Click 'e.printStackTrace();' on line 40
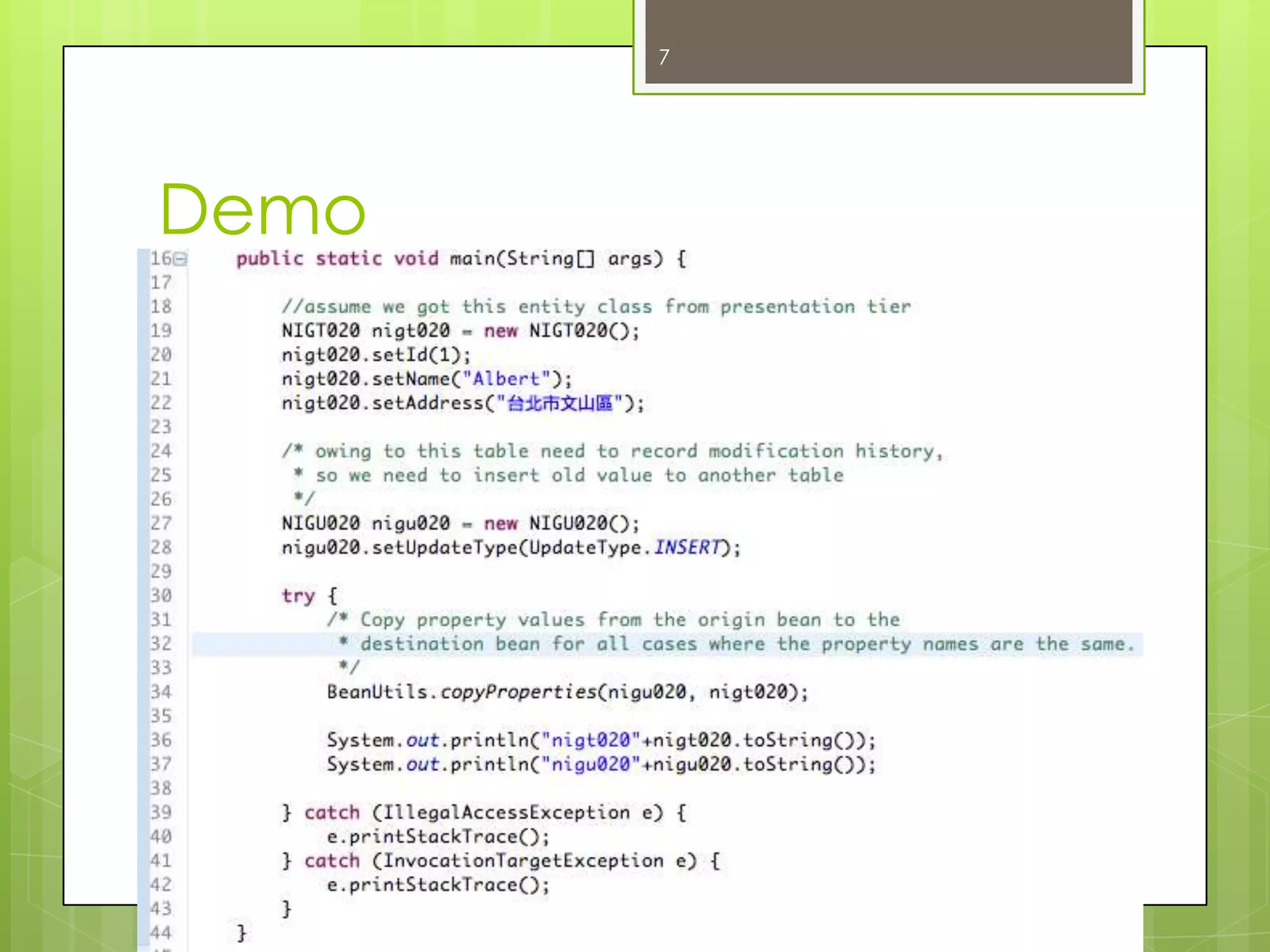This screenshot has height=952, width=1270. pyautogui.click(x=438, y=837)
